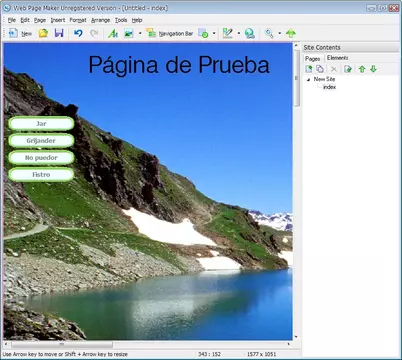The height and width of the screenshot is (360, 402).
Task: Click the green up-arrow publish icon in the toolbar
Action: point(291,33)
